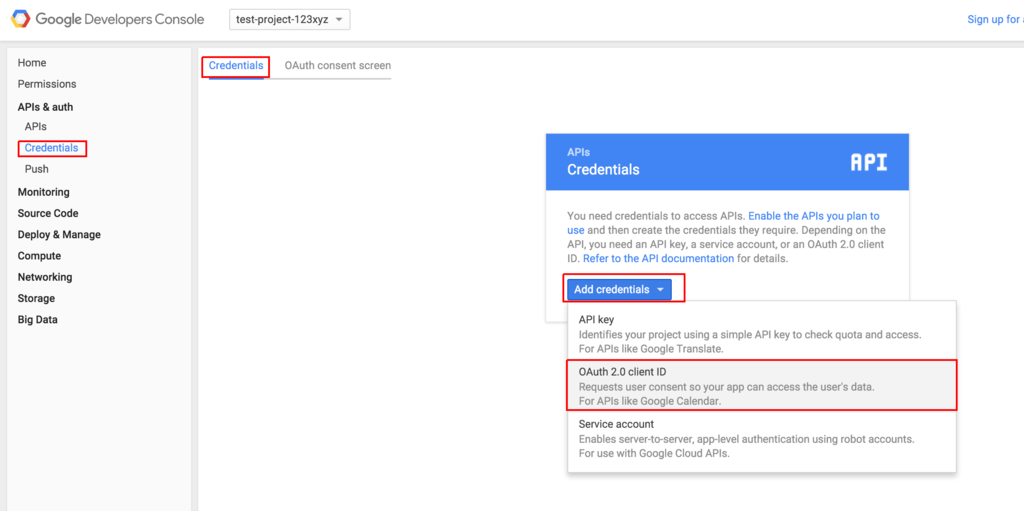
Task: Click the Sign up link
Action: 994,19
